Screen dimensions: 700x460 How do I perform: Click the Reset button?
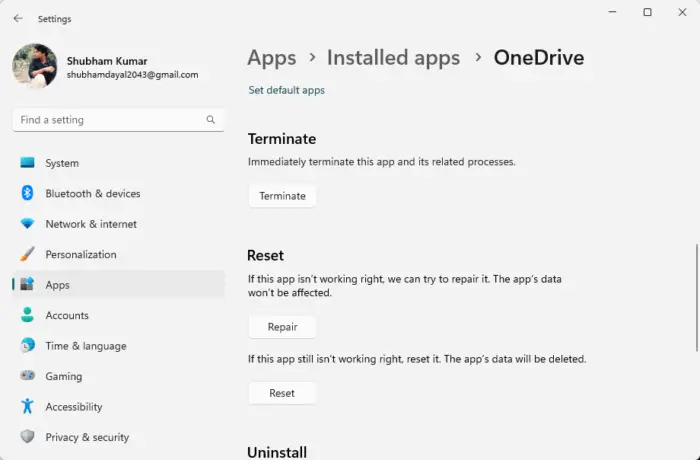click(x=282, y=393)
